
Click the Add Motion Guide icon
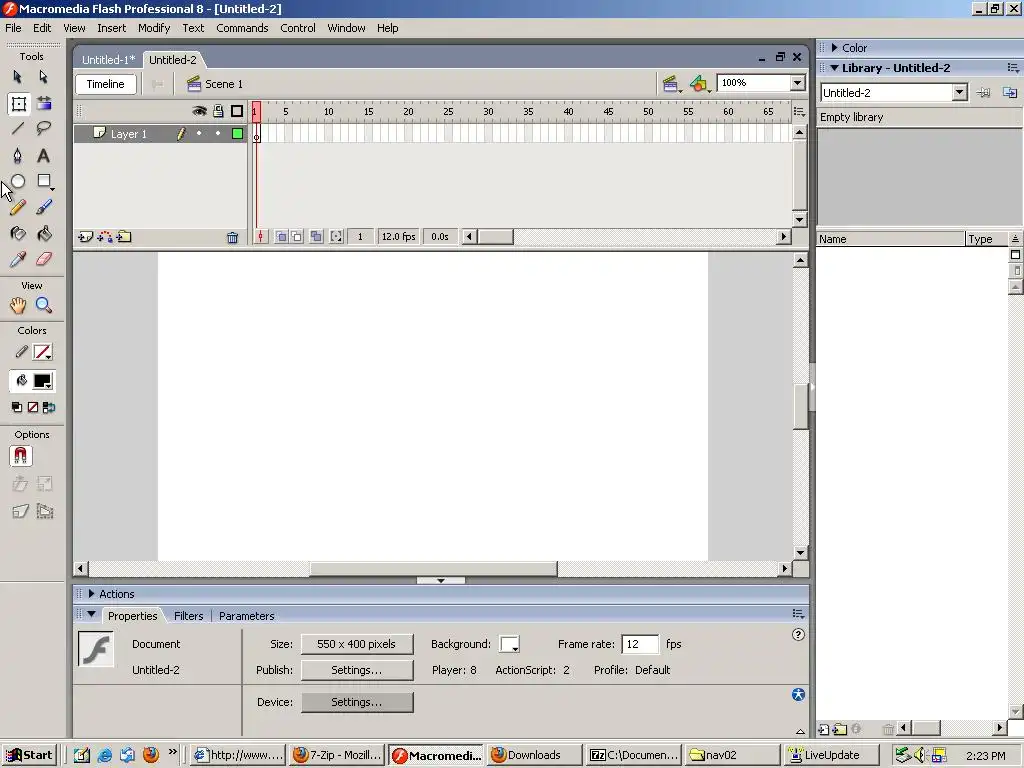point(104,237)
